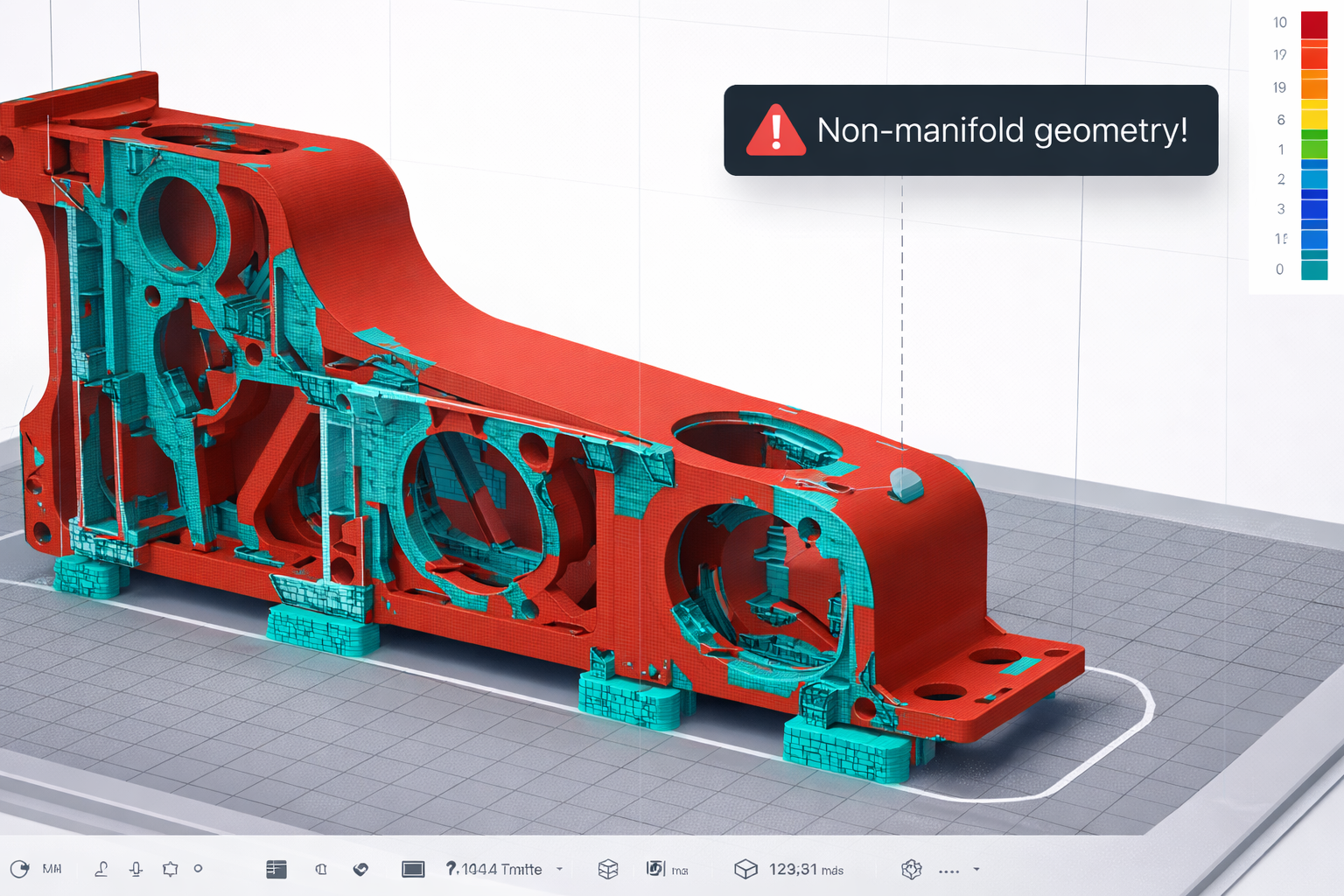The image size is (1344, 896).
Task: Click the heart-check icon in the toolbar
Action: [360, 869]
